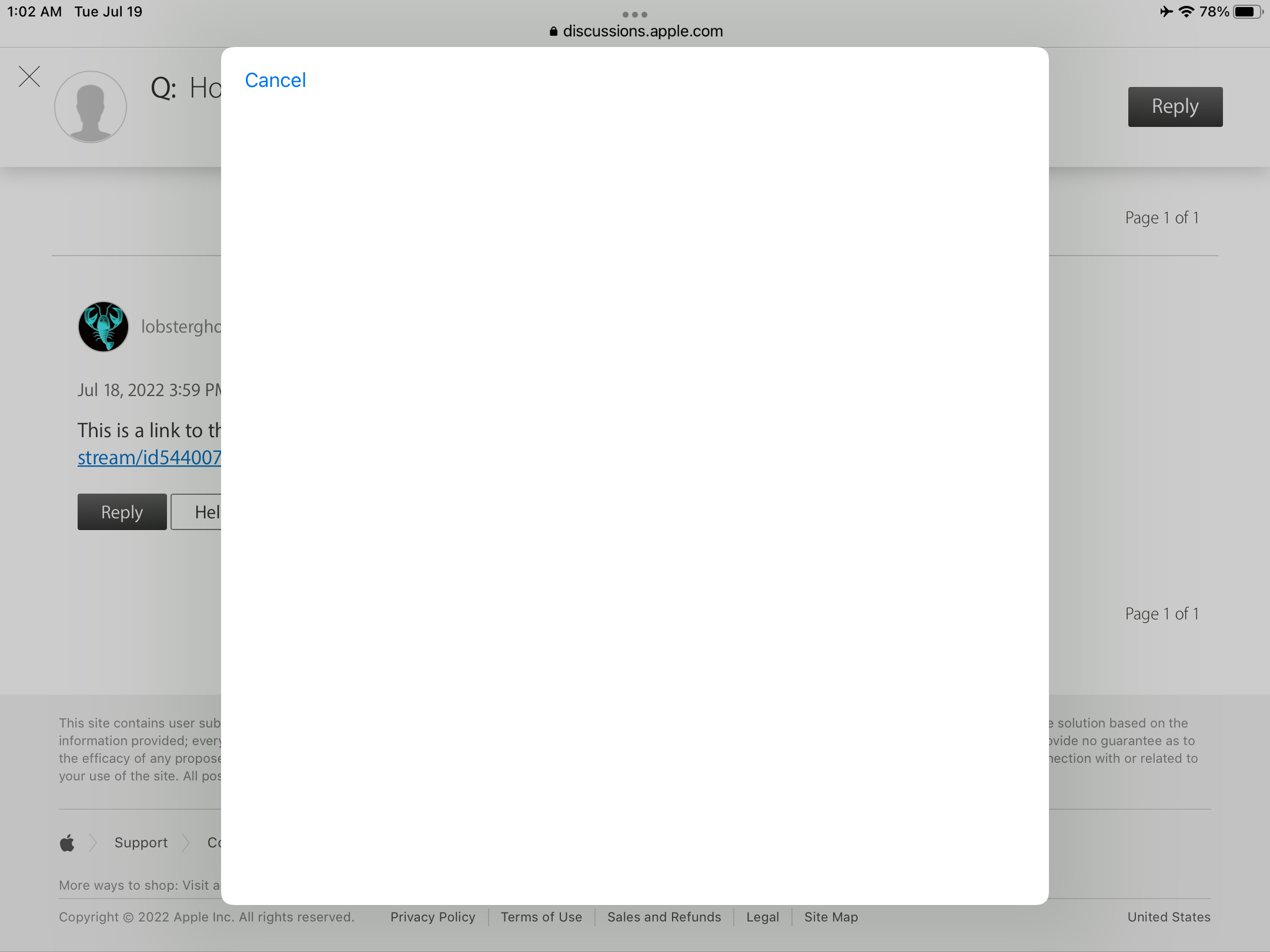Open the lobster profile picture
Image resolution: width=1270 pixels, height=952 pixels.
(103, 327)
